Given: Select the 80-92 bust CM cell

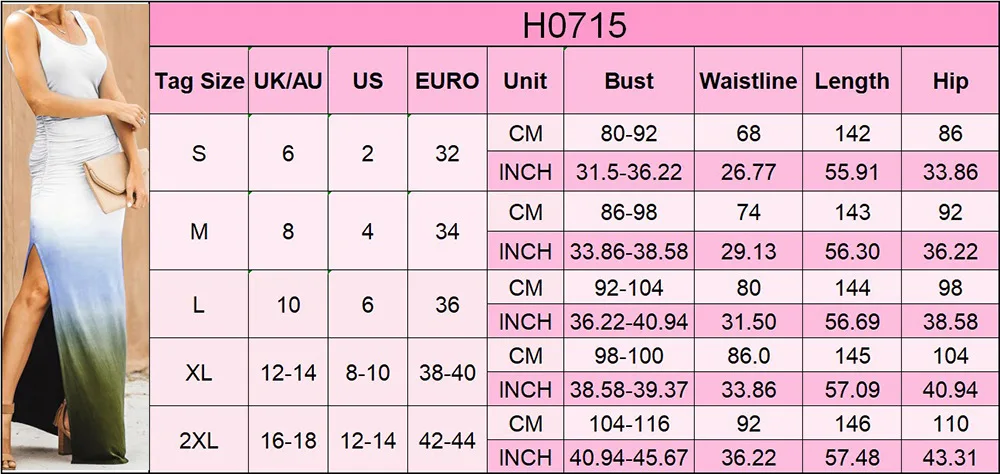Looking at the screenshot, I should coord(629,133).
